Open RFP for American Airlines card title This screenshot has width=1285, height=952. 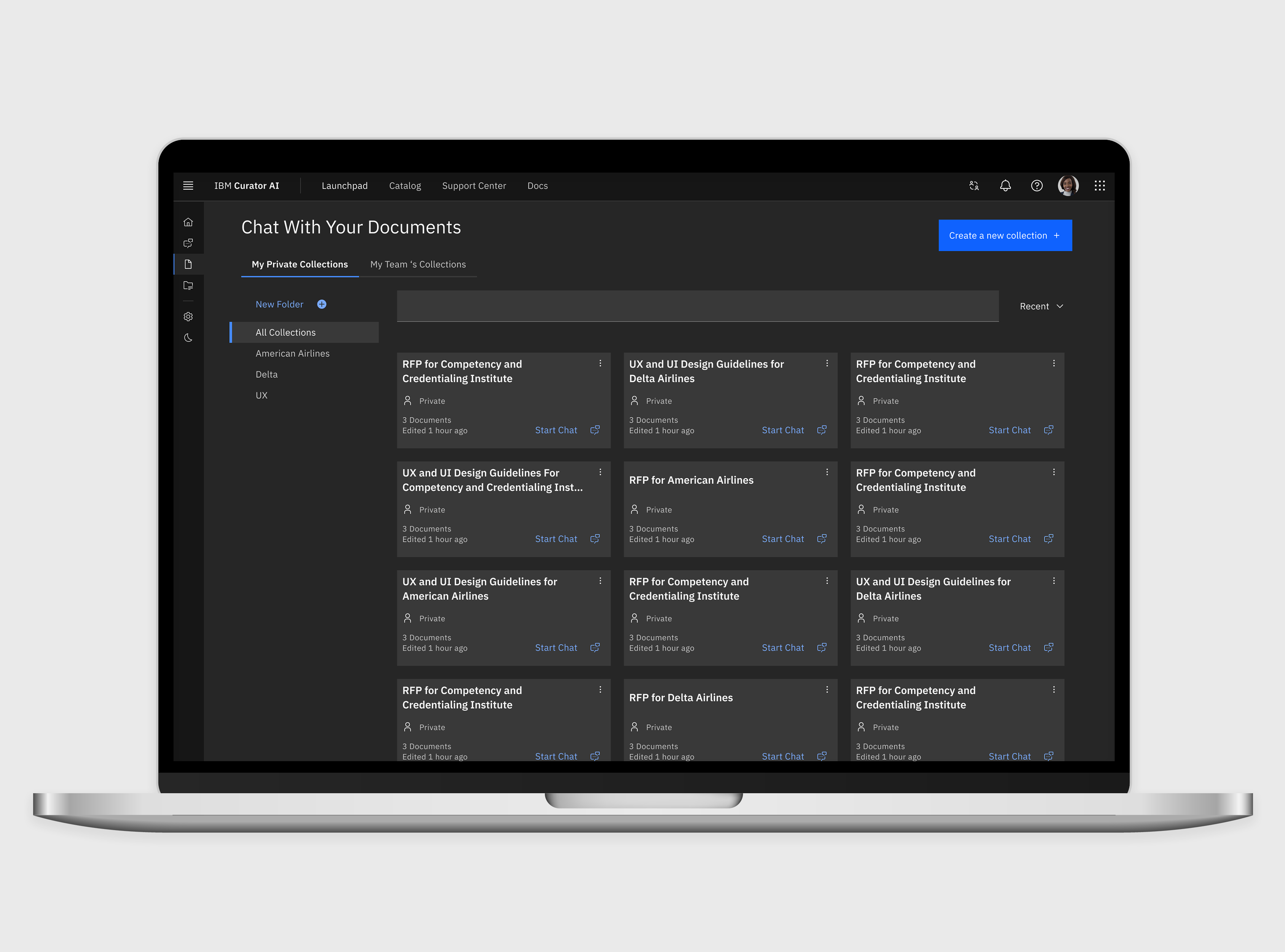coord(691,480)
